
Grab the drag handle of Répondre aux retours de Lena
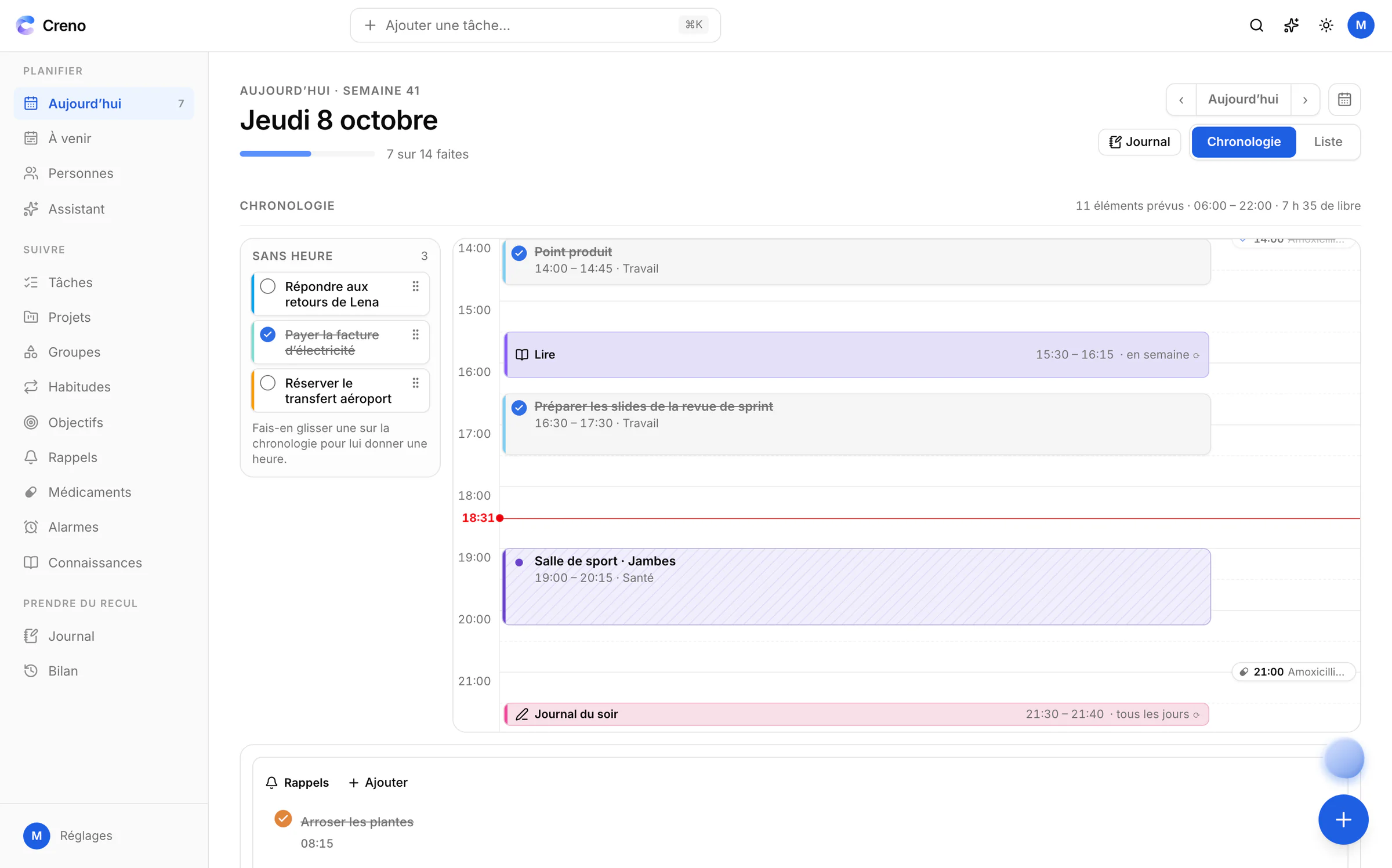(416, 286)
